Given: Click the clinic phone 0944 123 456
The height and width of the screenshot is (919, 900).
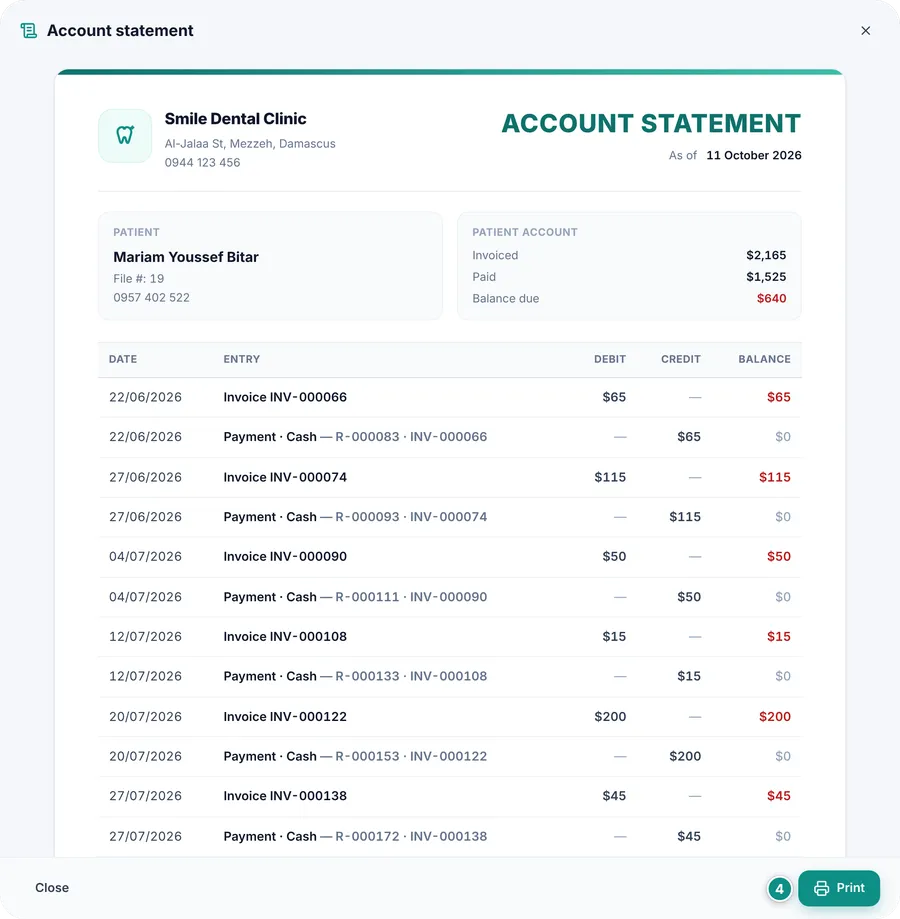Looking at the screenshot, I should click(202, 162).
